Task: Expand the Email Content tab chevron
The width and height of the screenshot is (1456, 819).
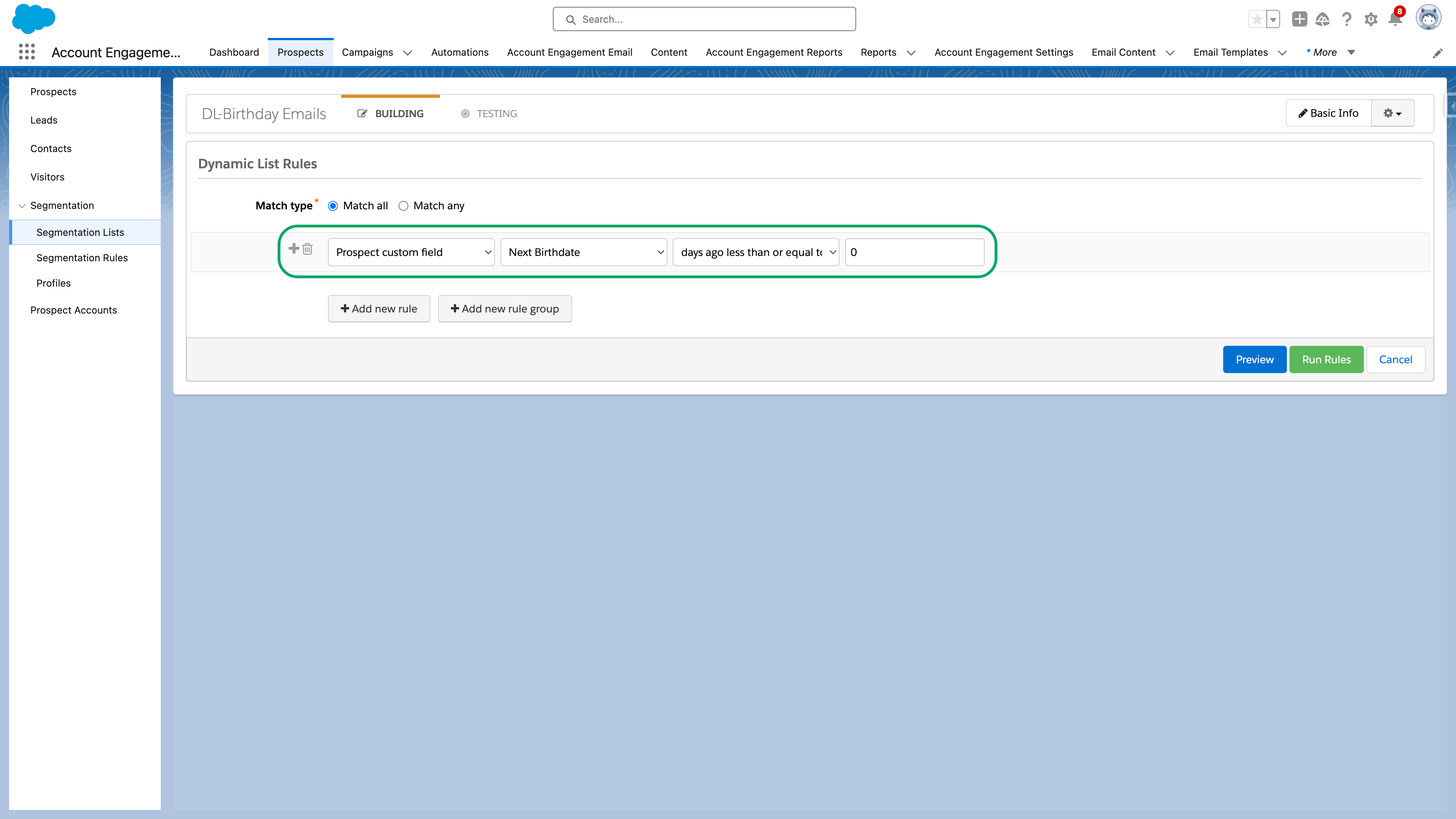Action: (x=1170, y=53)
